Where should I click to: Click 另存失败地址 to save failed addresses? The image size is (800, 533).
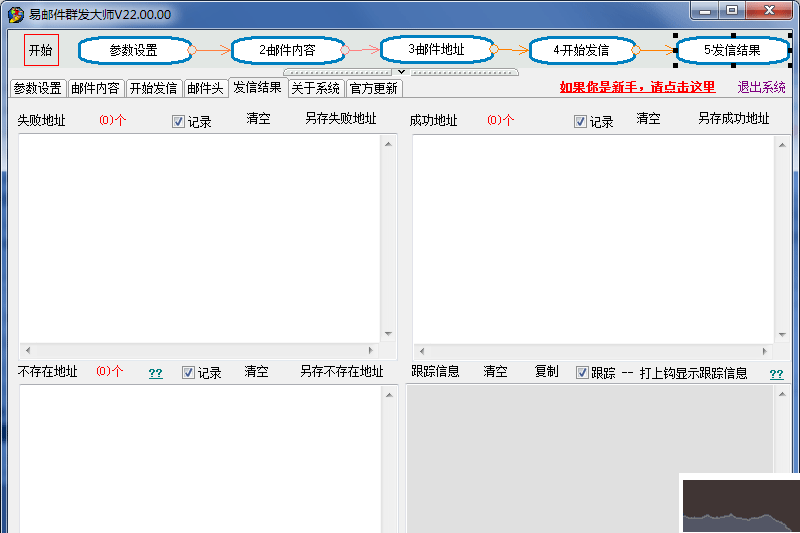(340, 119)
